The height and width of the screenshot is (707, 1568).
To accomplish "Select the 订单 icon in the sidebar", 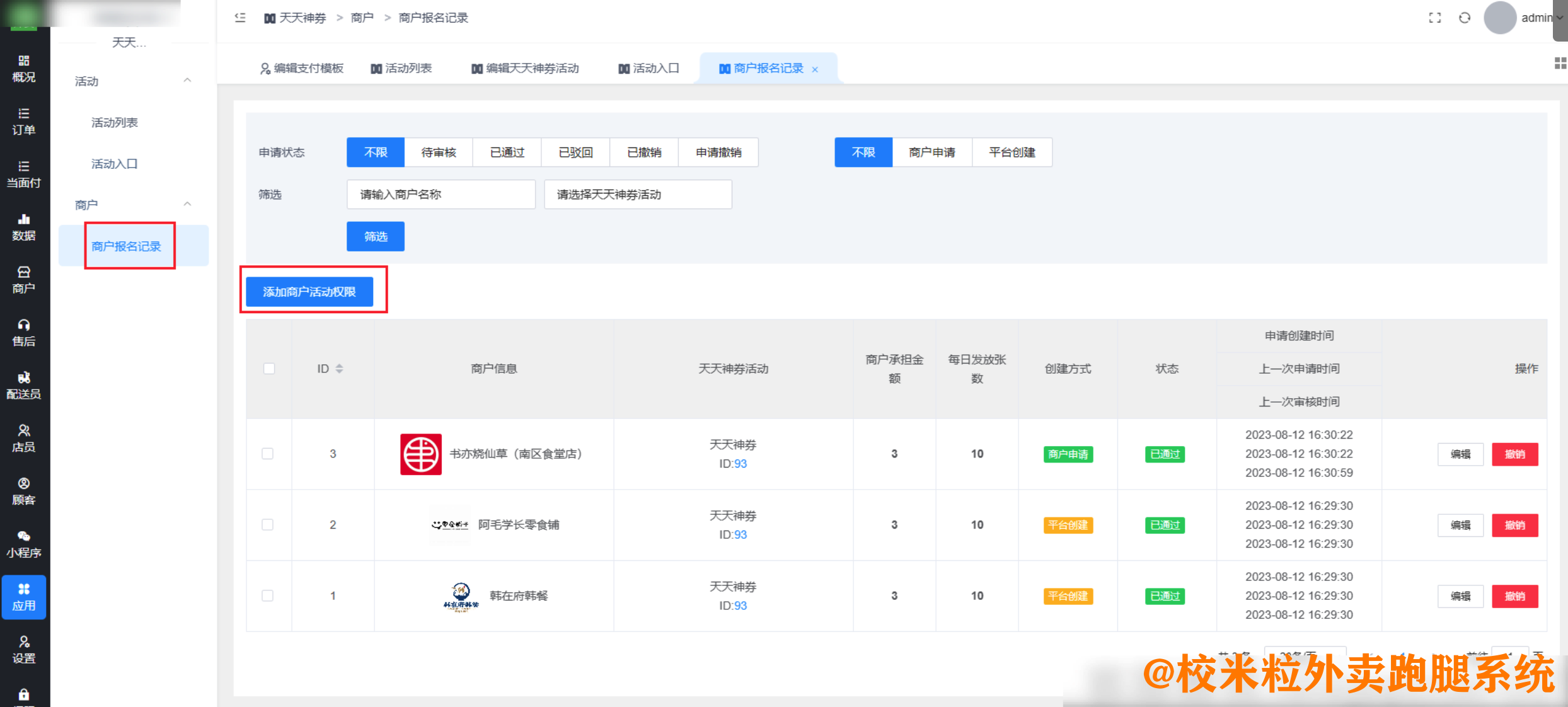I will point(24,121).
